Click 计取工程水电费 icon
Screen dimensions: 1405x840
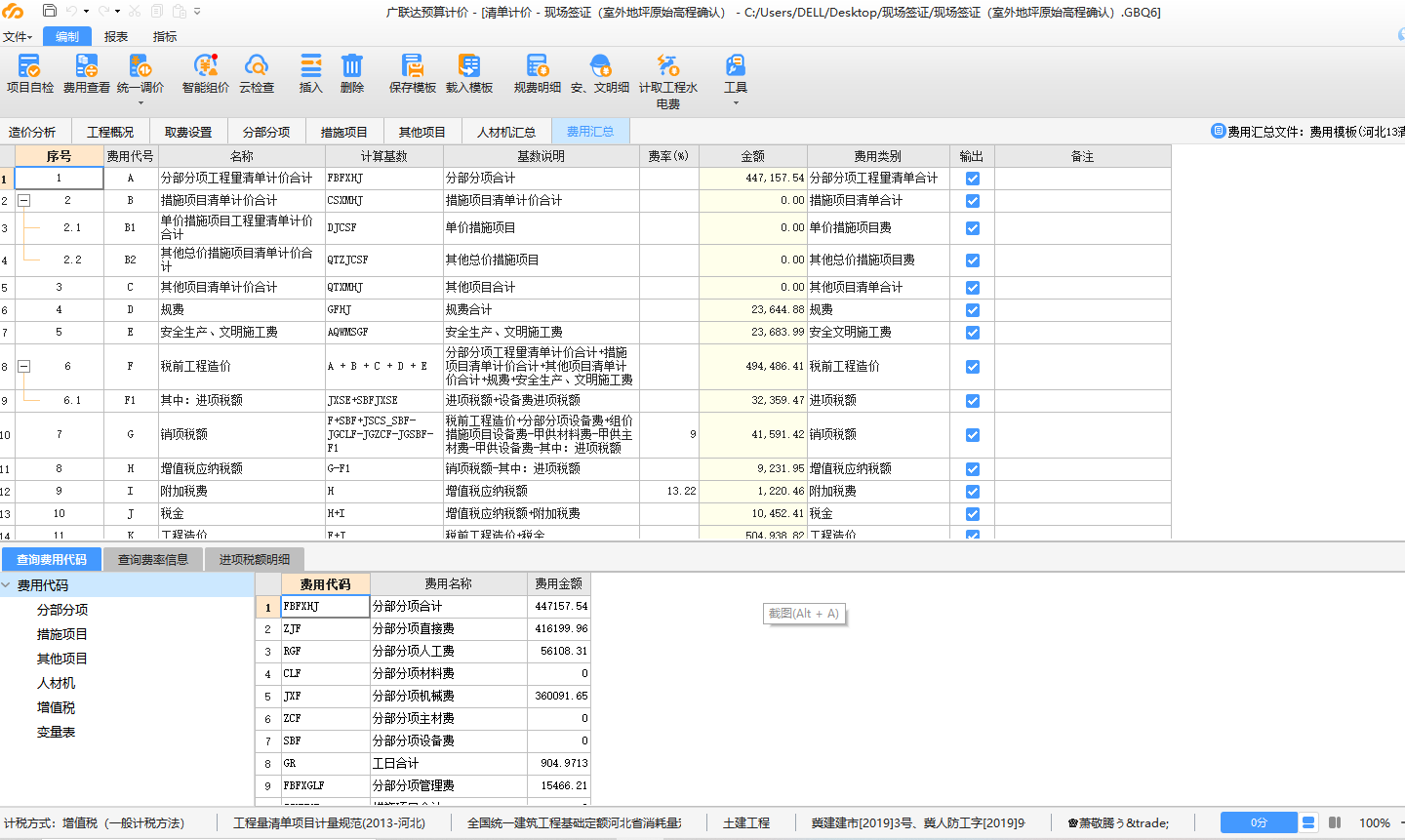coord(668,66)
